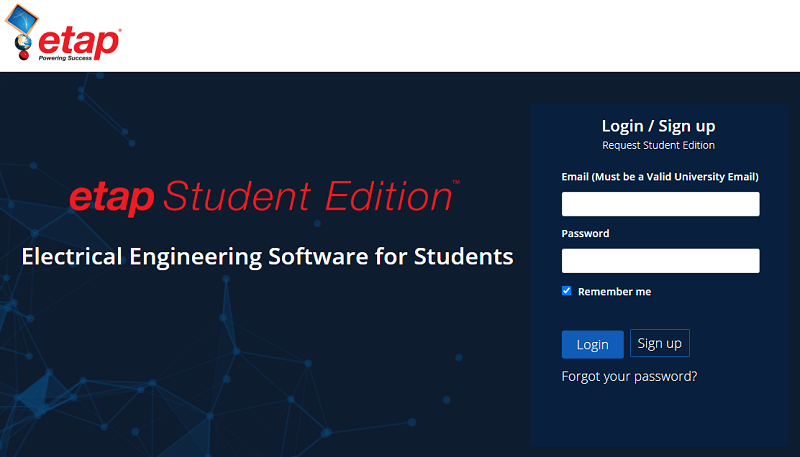Click the 'Student Edition' italic red text
The height and width of the screenshot is (457, 800).
(305, 197)
